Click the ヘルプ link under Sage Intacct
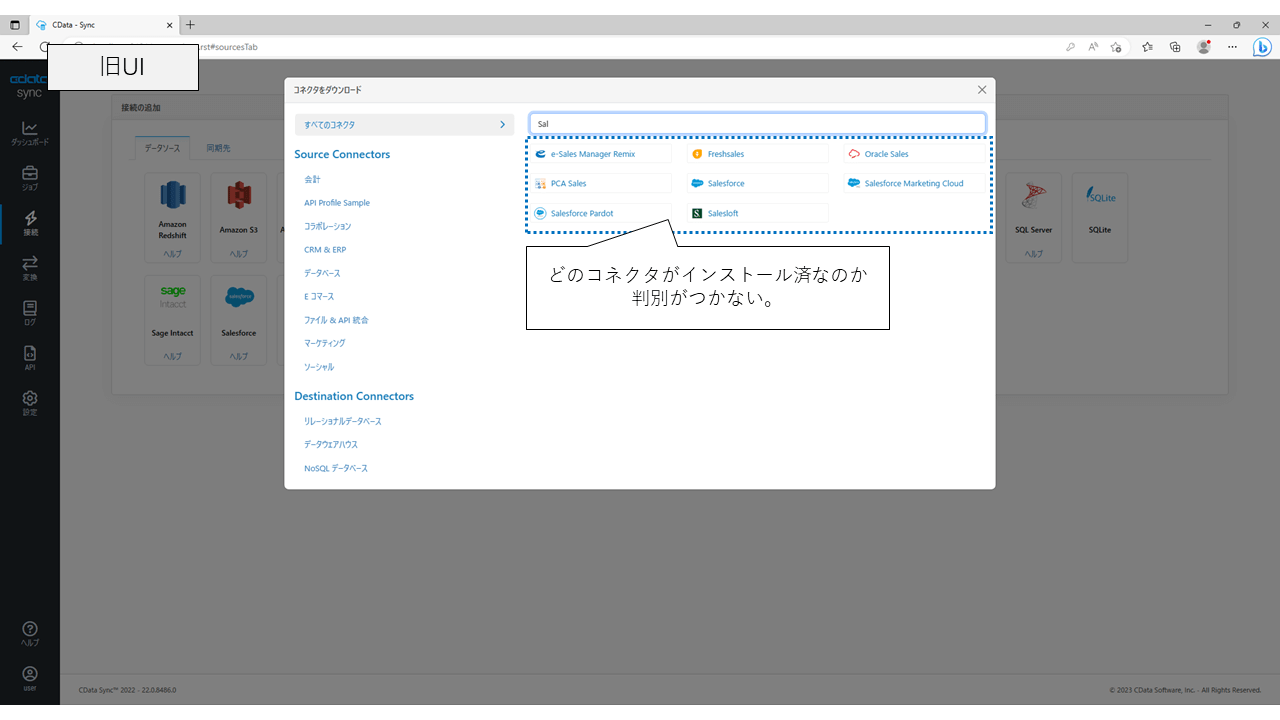 tap(172, 356)
